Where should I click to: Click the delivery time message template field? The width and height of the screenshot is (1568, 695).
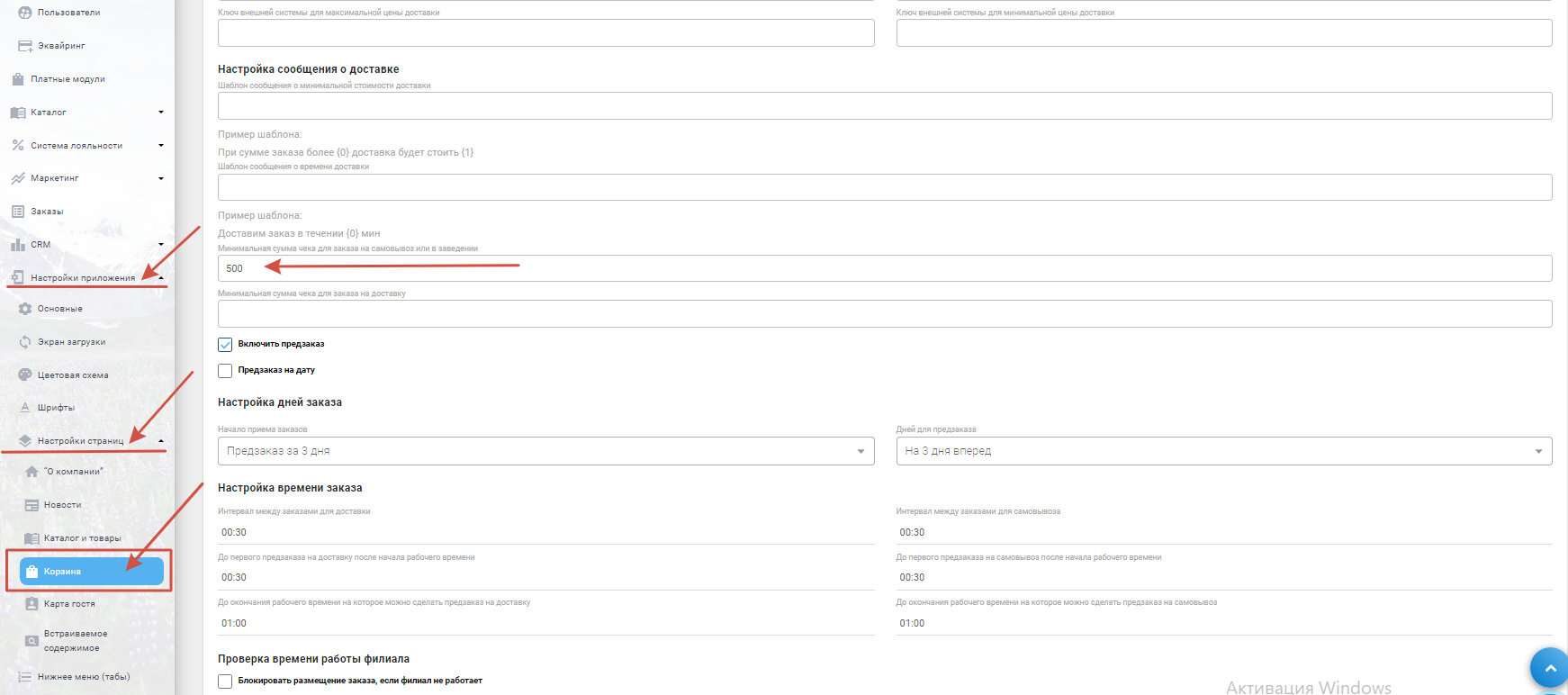pyautogui.click(x=884, y=187)
